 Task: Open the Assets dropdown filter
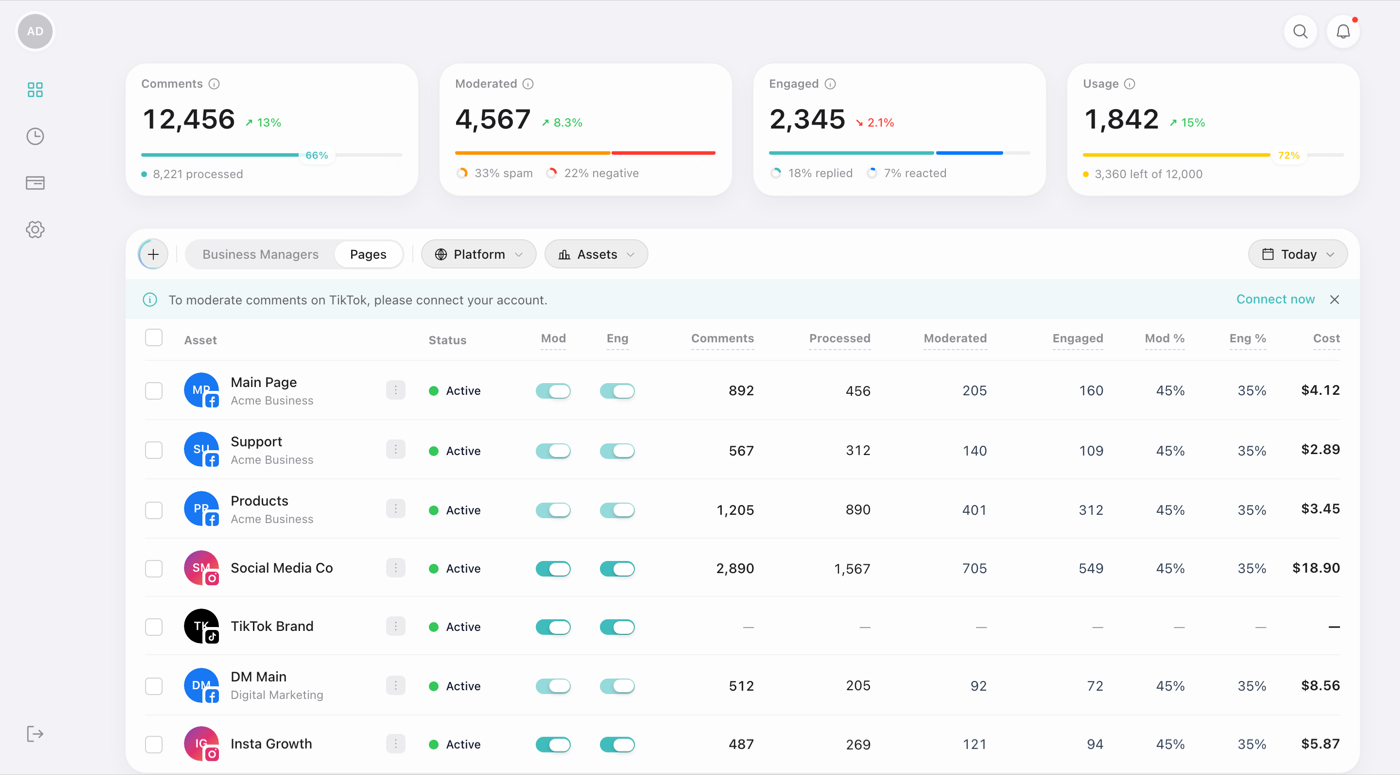pos(596,254)
